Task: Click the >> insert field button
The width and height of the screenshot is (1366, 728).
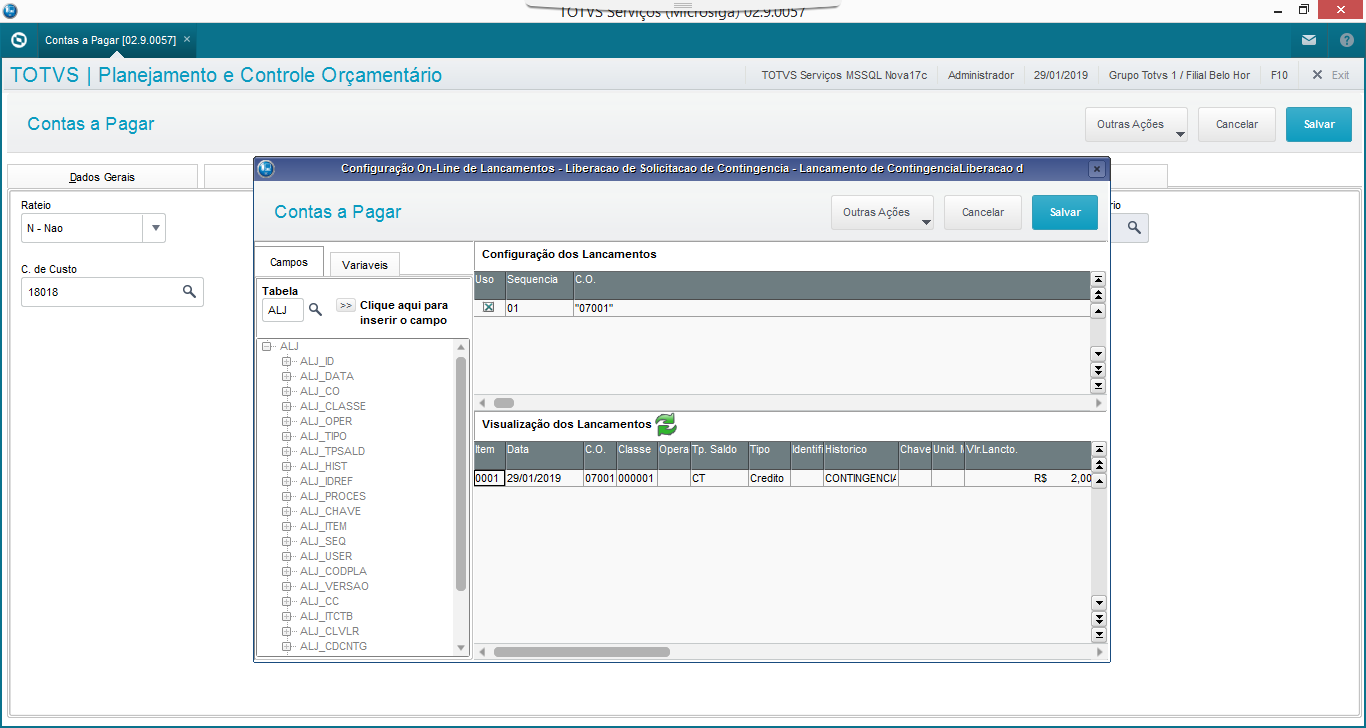Action: click(346, 305)
